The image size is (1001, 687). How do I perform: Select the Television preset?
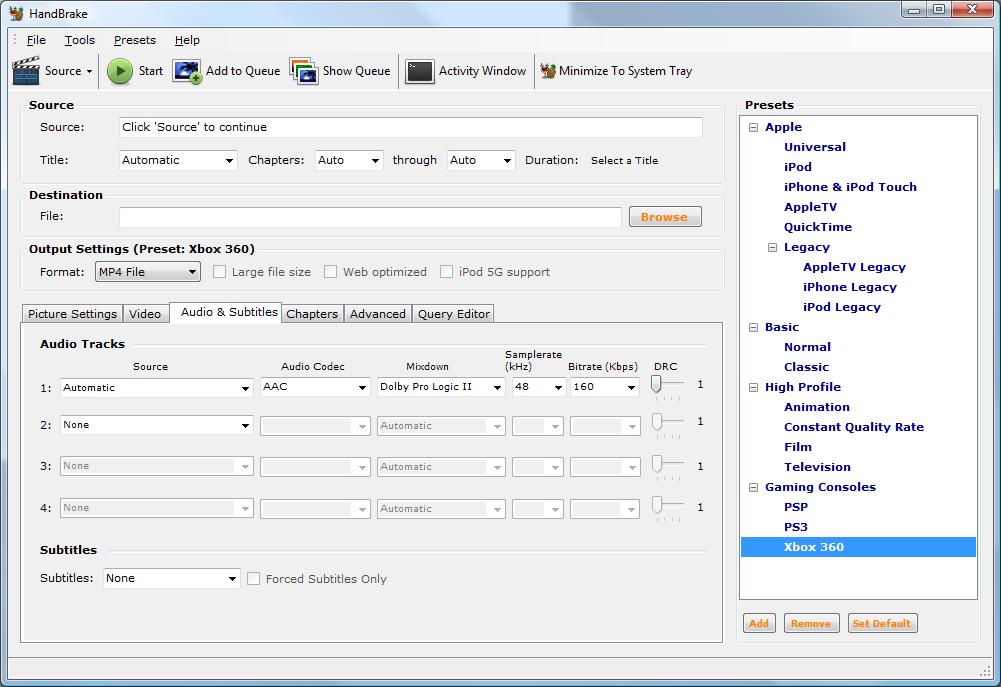click(x=817, y=467)
